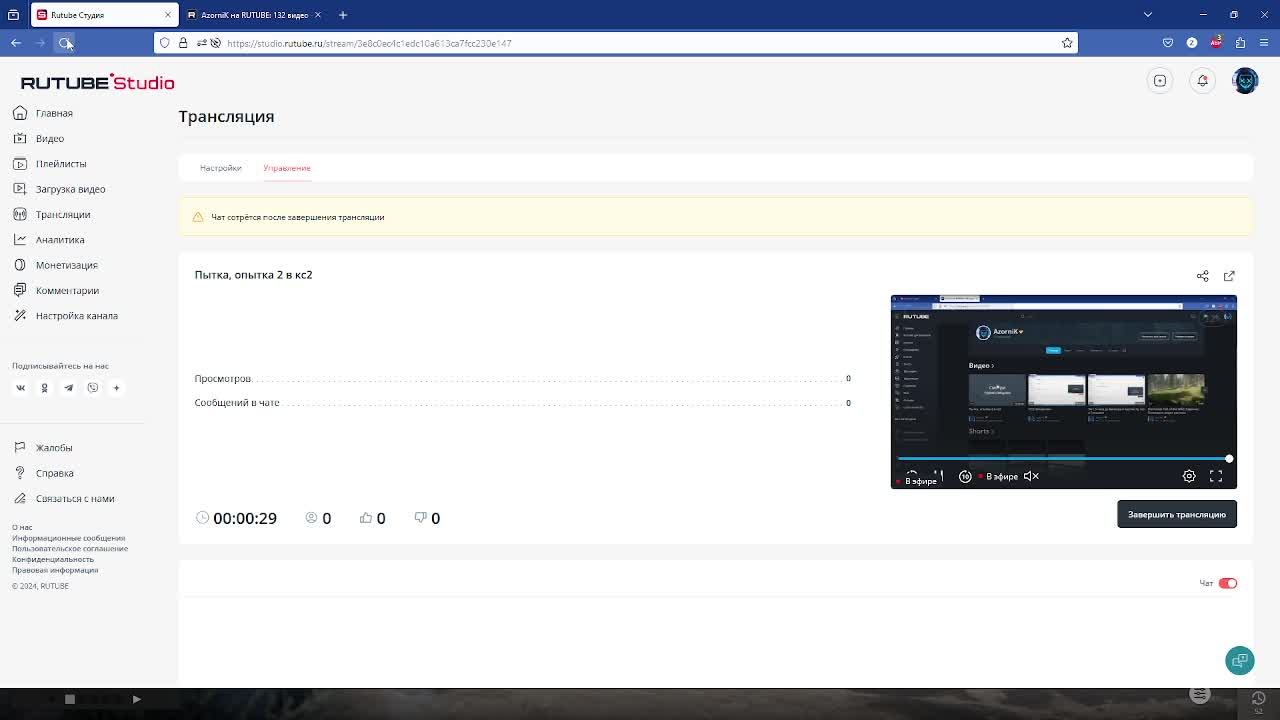Open browser application menu
The image size is (1280, 720).
point(1264,43)
